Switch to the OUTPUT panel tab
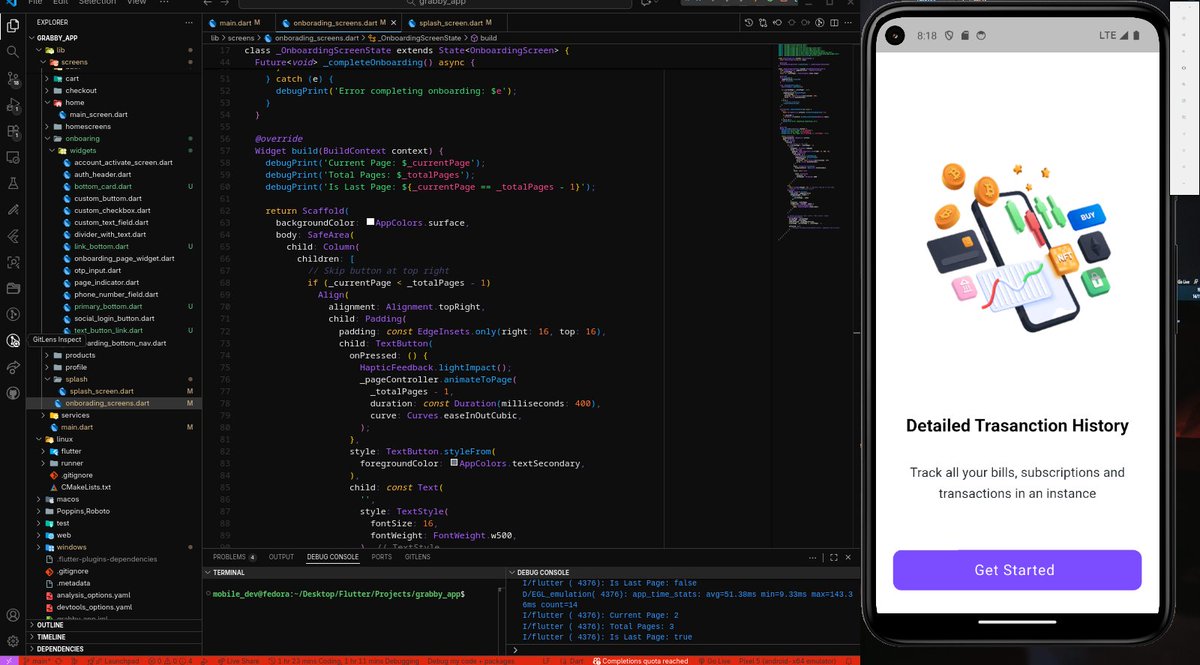 (281, 557)
